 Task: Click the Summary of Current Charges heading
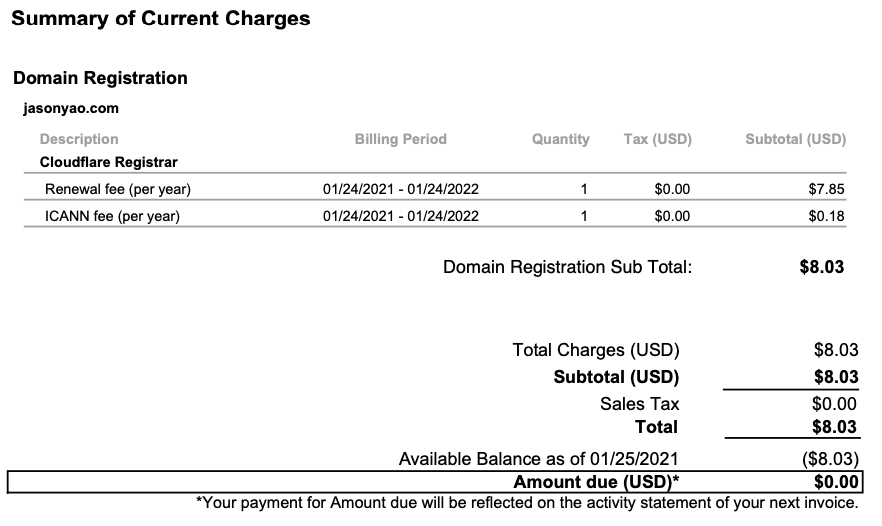tap(161, 19)
